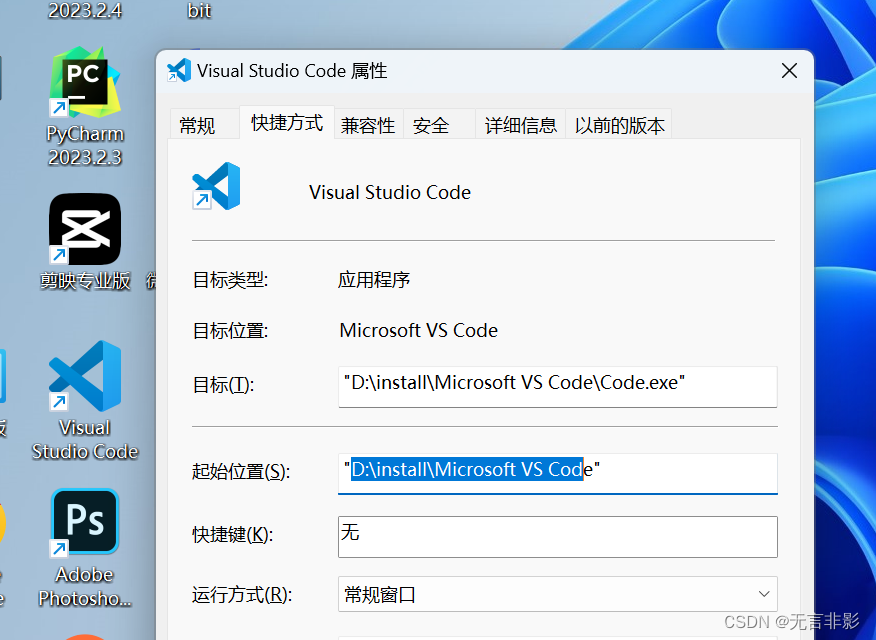Image resolution: width=876 pixels, height=640 pixels.
Task: Select the Adobe Photoshop desktop icon
Action: [85, 548]
